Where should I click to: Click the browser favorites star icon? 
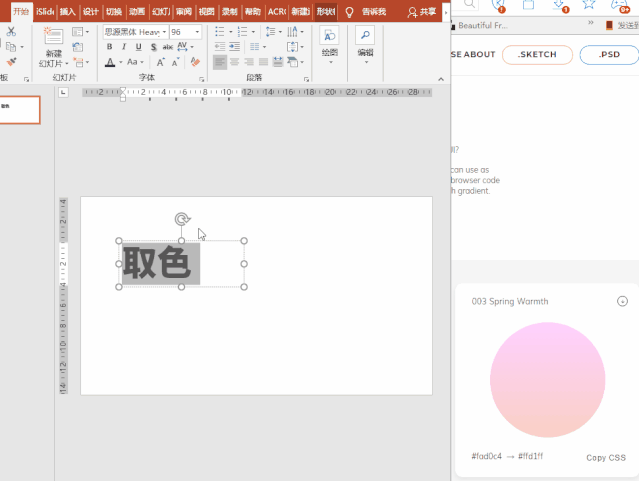[x=589, y=4]
